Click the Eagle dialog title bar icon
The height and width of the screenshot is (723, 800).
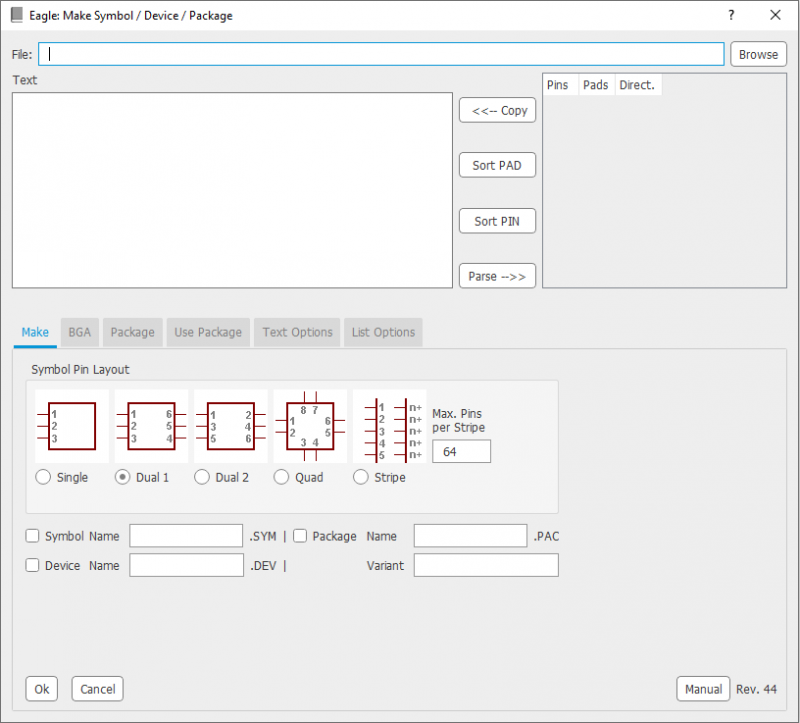point(17,15)
